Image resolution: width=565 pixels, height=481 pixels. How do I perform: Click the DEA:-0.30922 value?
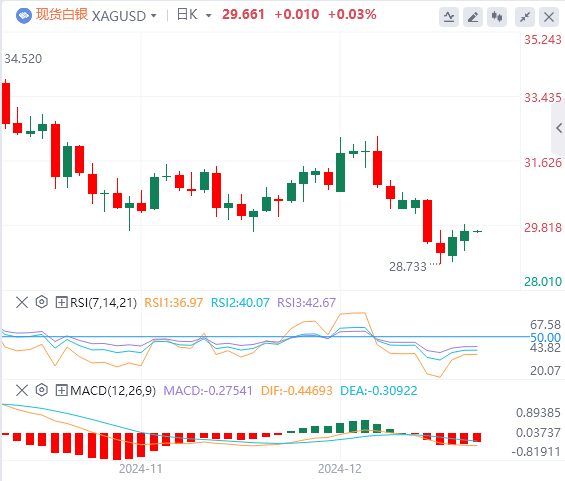(x=379, y=391)
